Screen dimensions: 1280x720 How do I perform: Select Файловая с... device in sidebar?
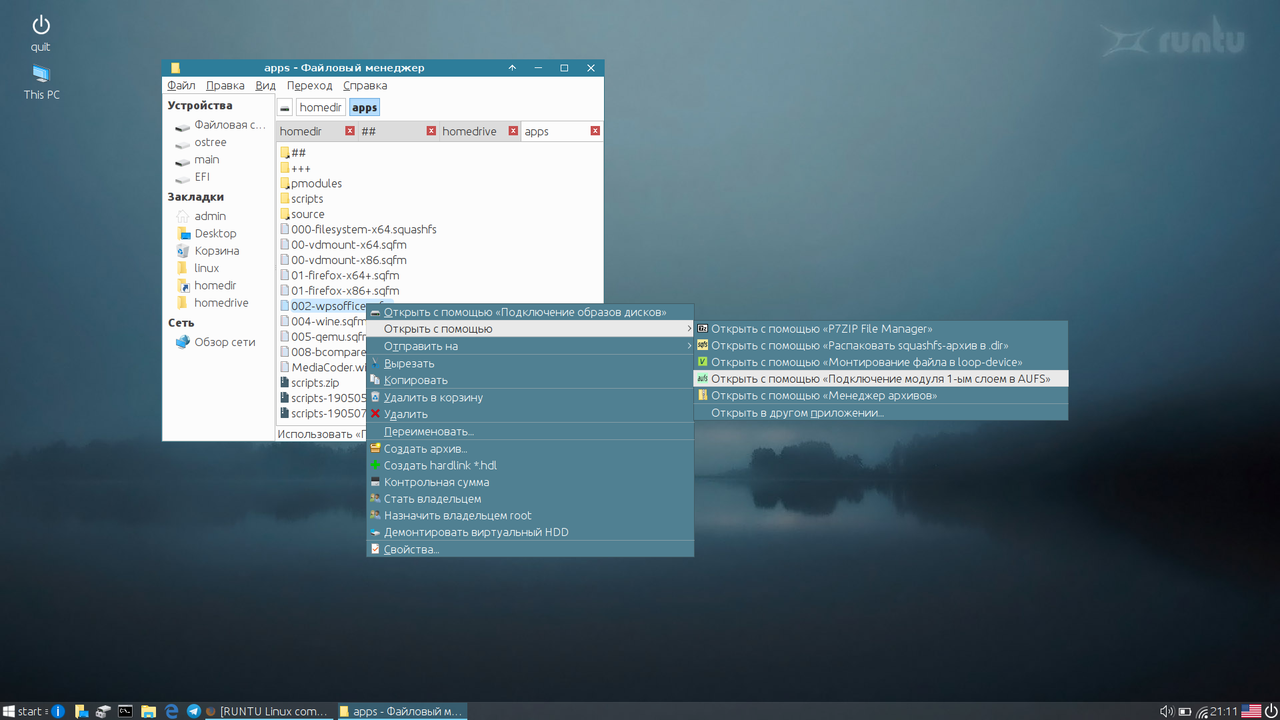[220, 125]
